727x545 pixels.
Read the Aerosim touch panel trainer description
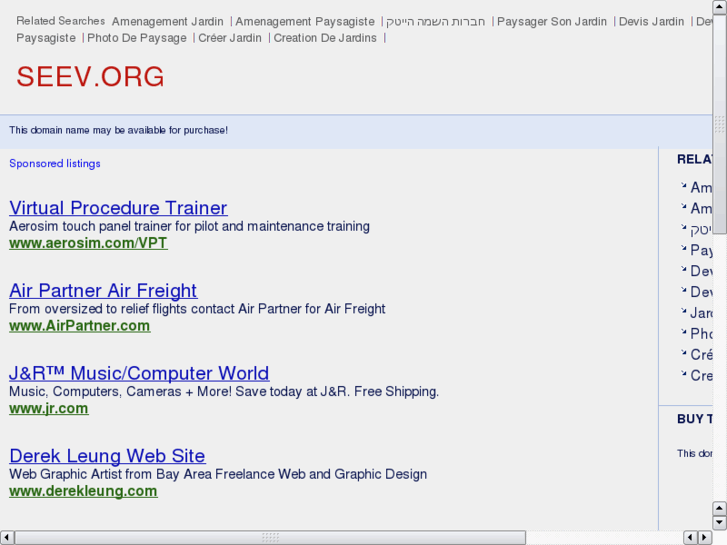(x=189, y=226)
